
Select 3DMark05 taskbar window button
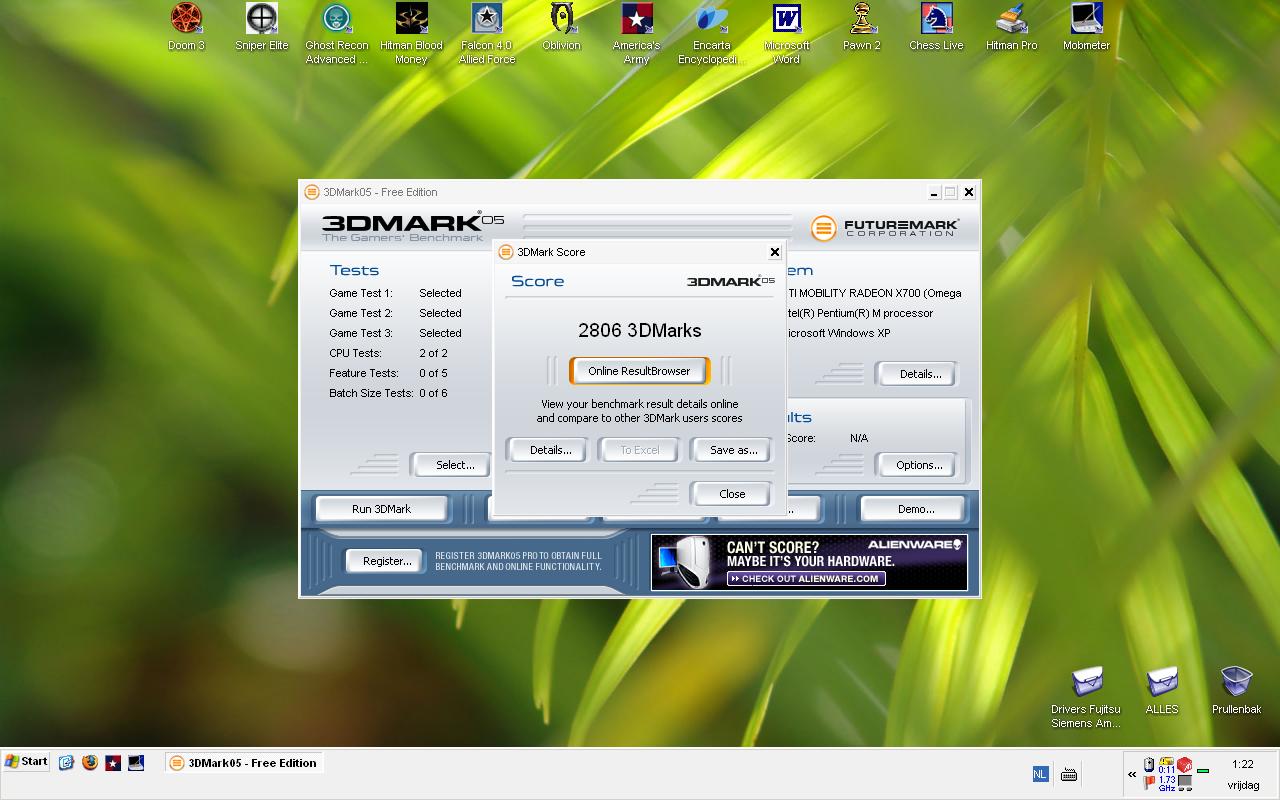(244, 763)
